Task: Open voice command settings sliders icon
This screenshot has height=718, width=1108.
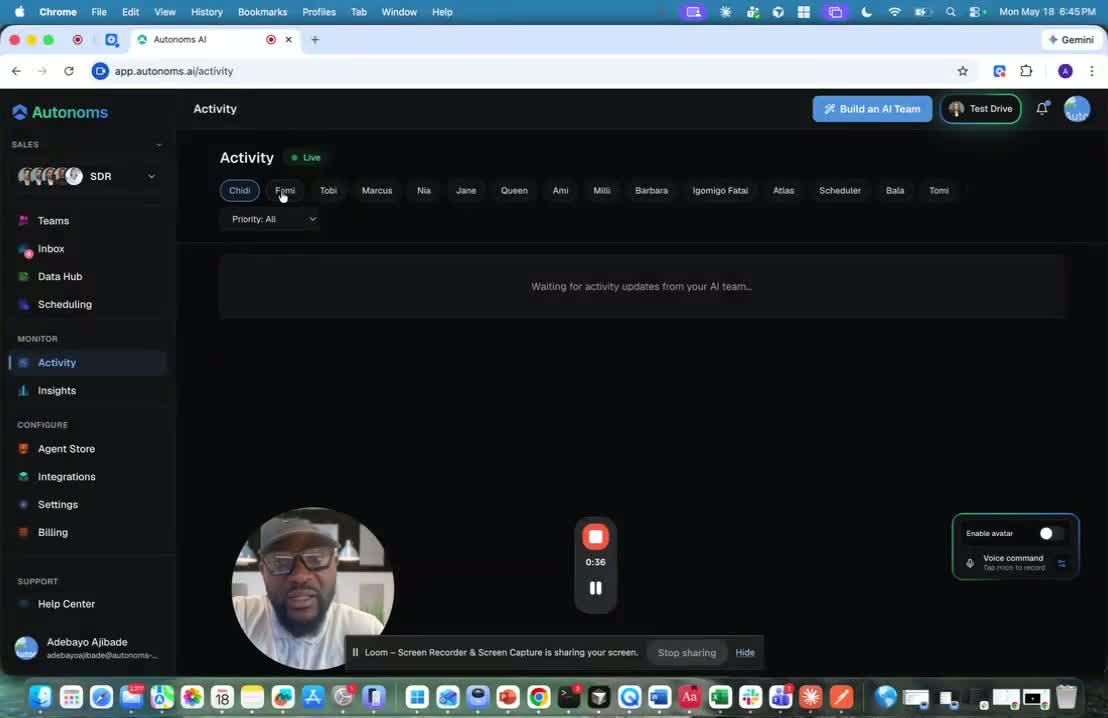Action: point(1061,563)
